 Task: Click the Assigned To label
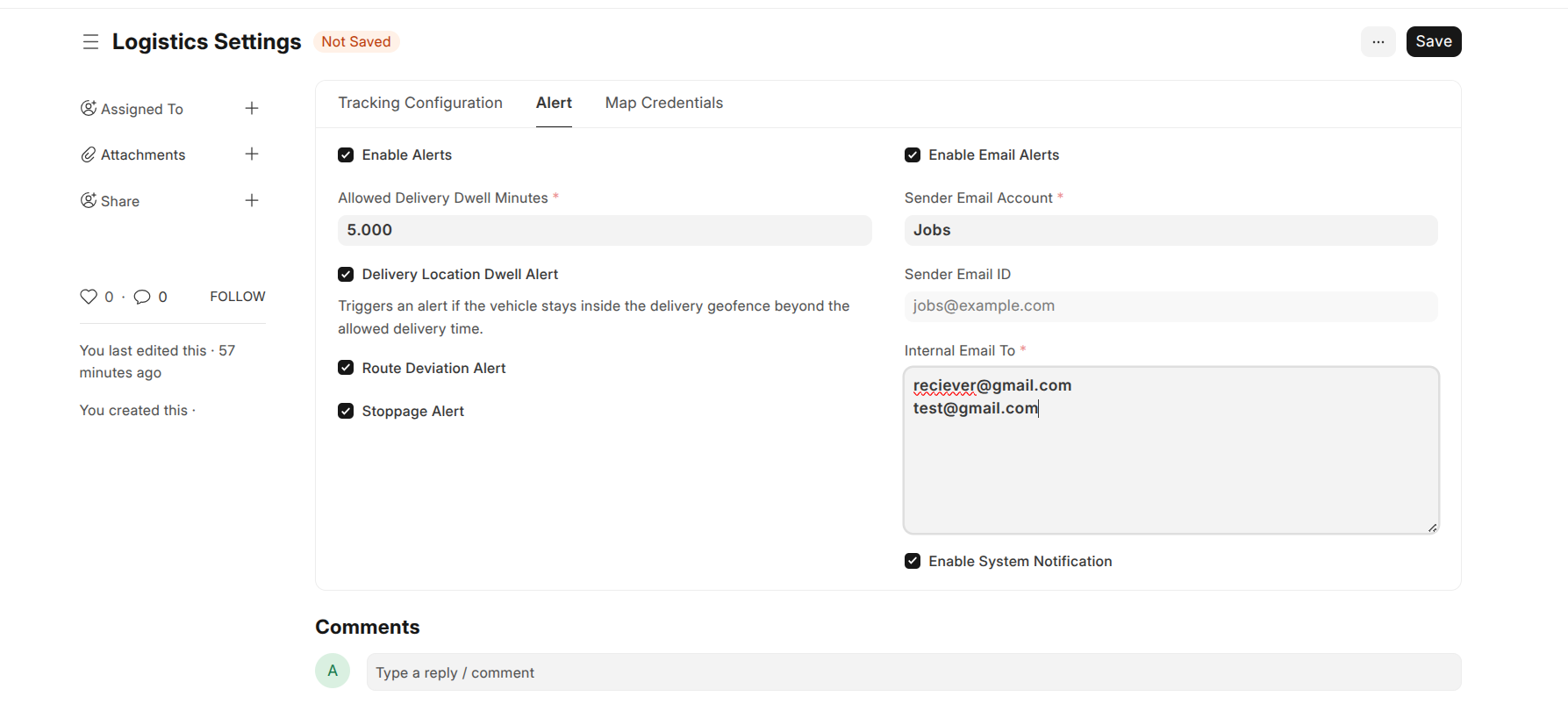[x=142, y=110]
